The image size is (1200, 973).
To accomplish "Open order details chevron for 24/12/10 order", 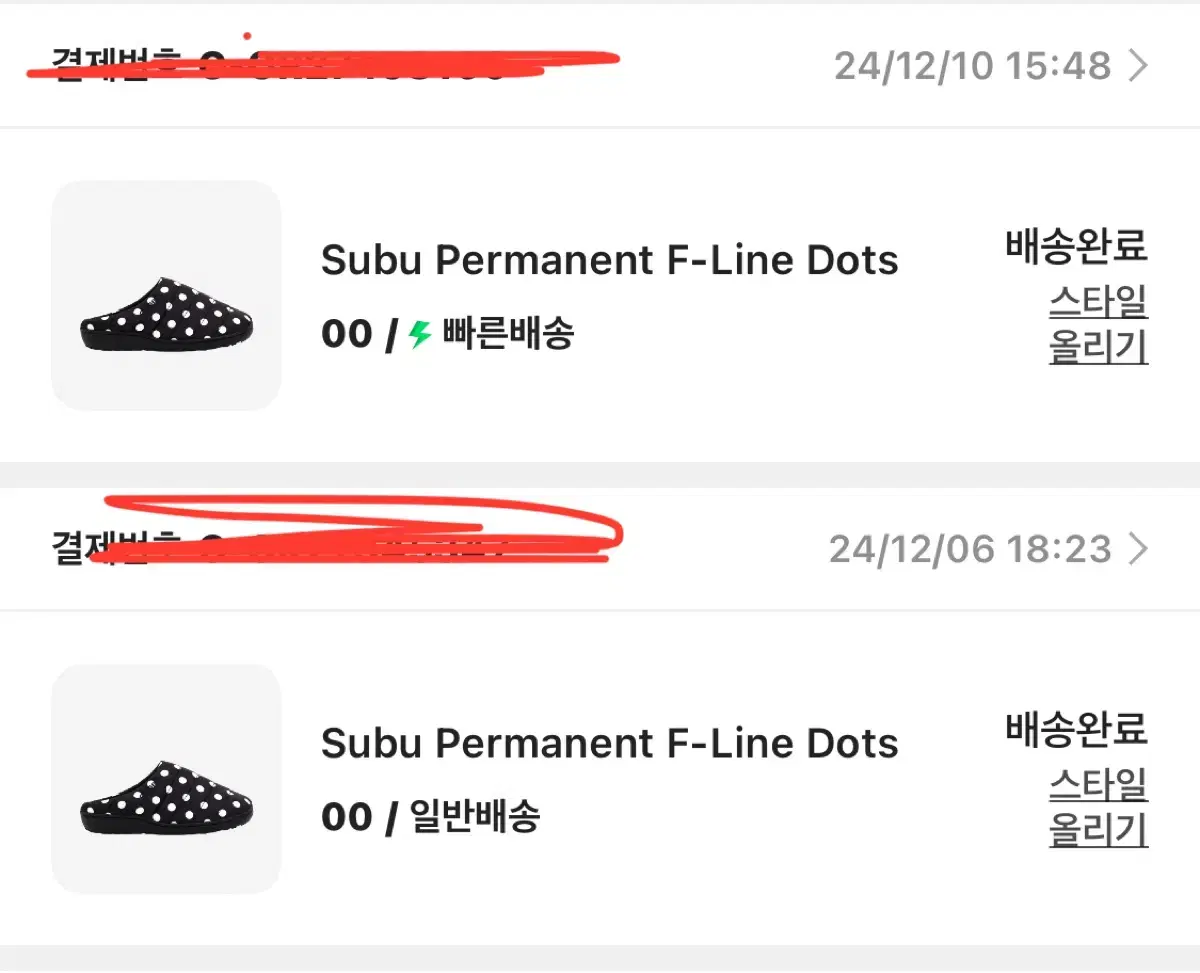I will 1138,66.
